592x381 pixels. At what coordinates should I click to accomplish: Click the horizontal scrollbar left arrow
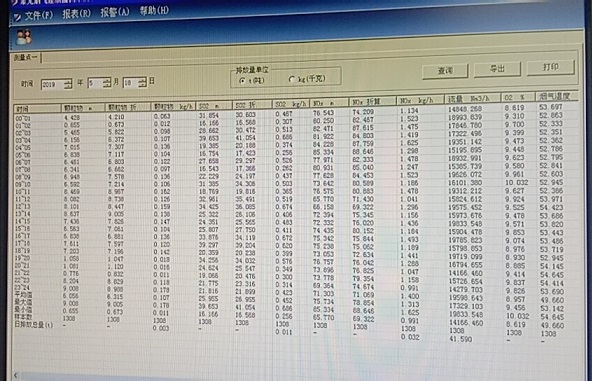(x=15, y=375)
